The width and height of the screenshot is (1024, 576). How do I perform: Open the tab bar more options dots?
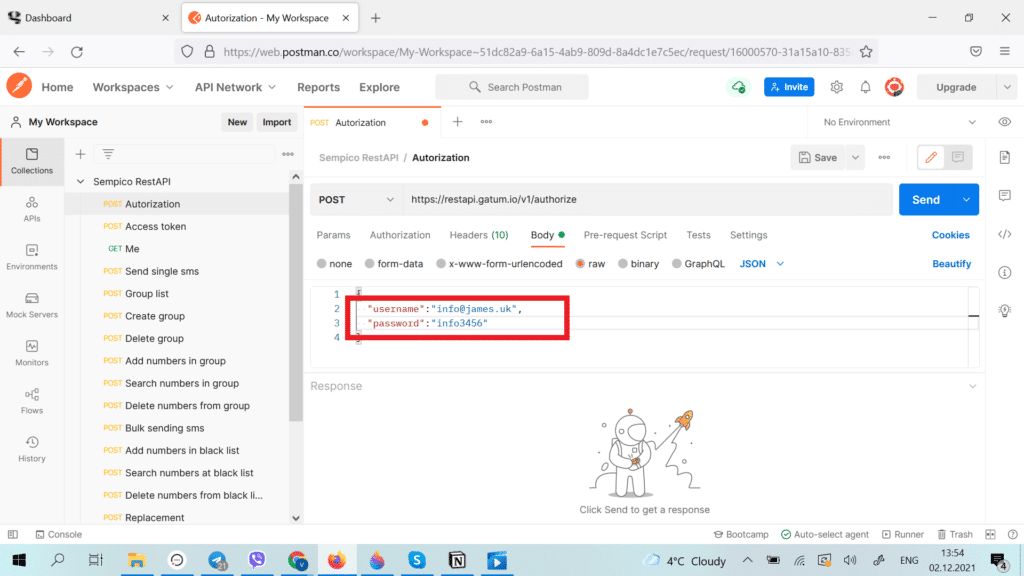pyautogui.click(x=487, y=121)
